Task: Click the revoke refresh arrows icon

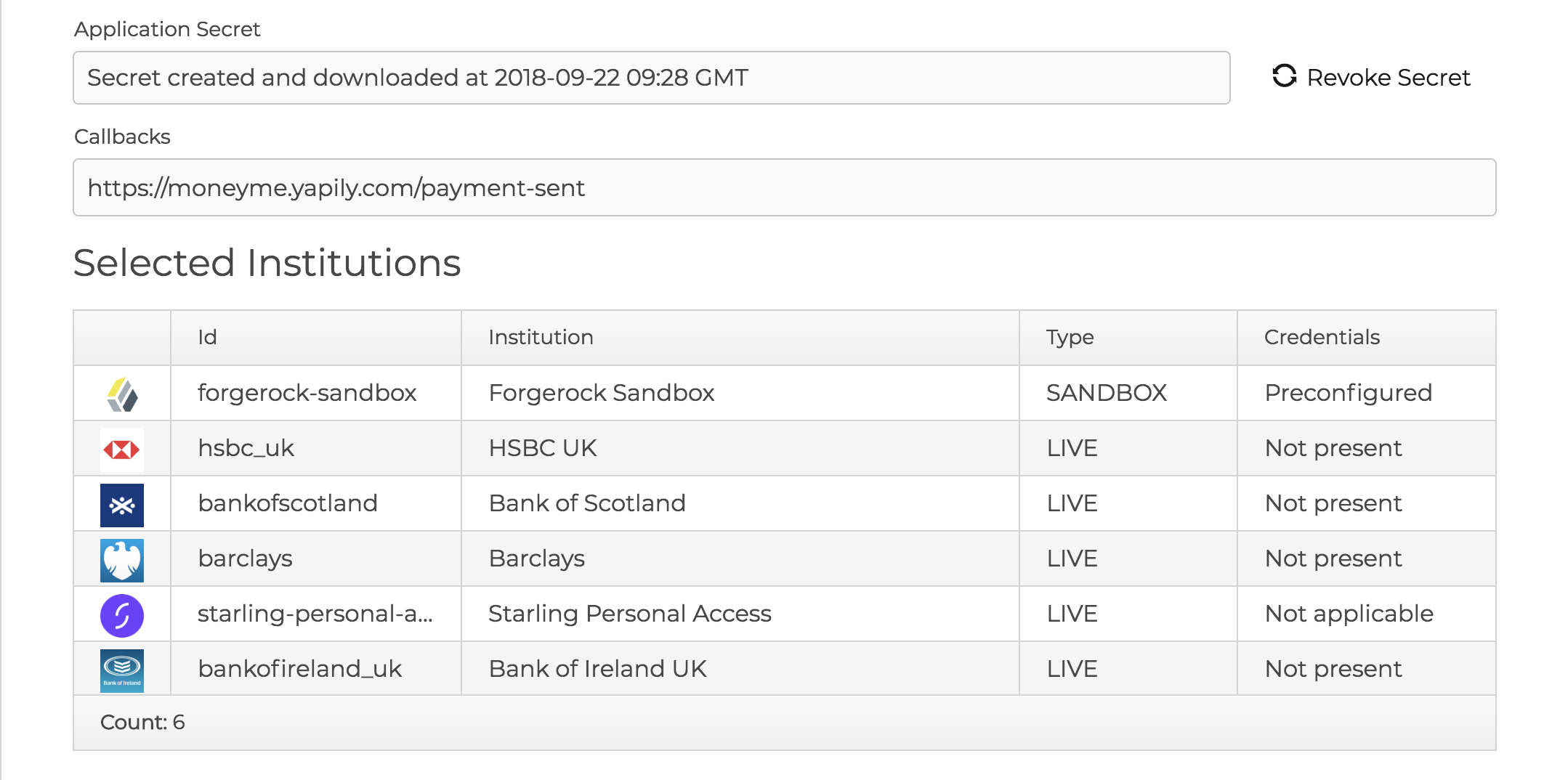Action: click(x=1284, y=76)
